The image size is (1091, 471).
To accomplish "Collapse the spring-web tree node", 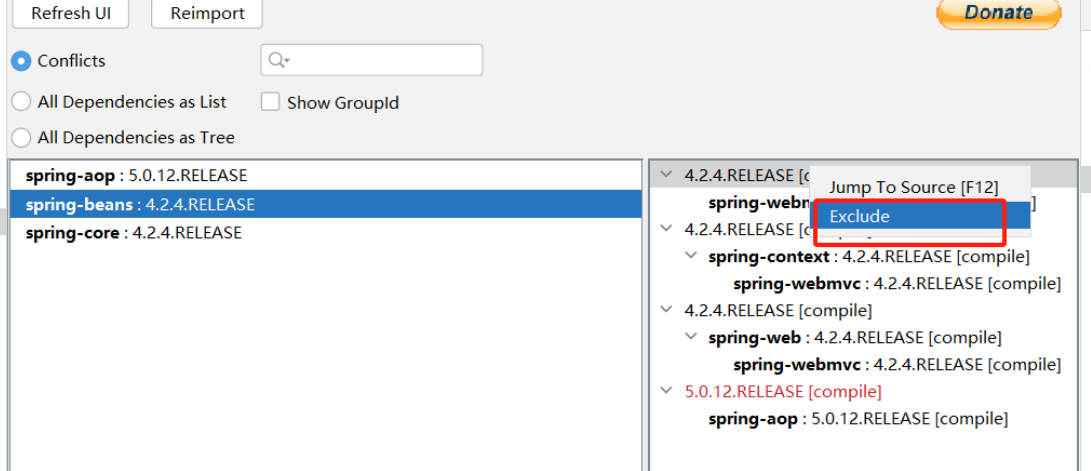I will click(691, 338).
